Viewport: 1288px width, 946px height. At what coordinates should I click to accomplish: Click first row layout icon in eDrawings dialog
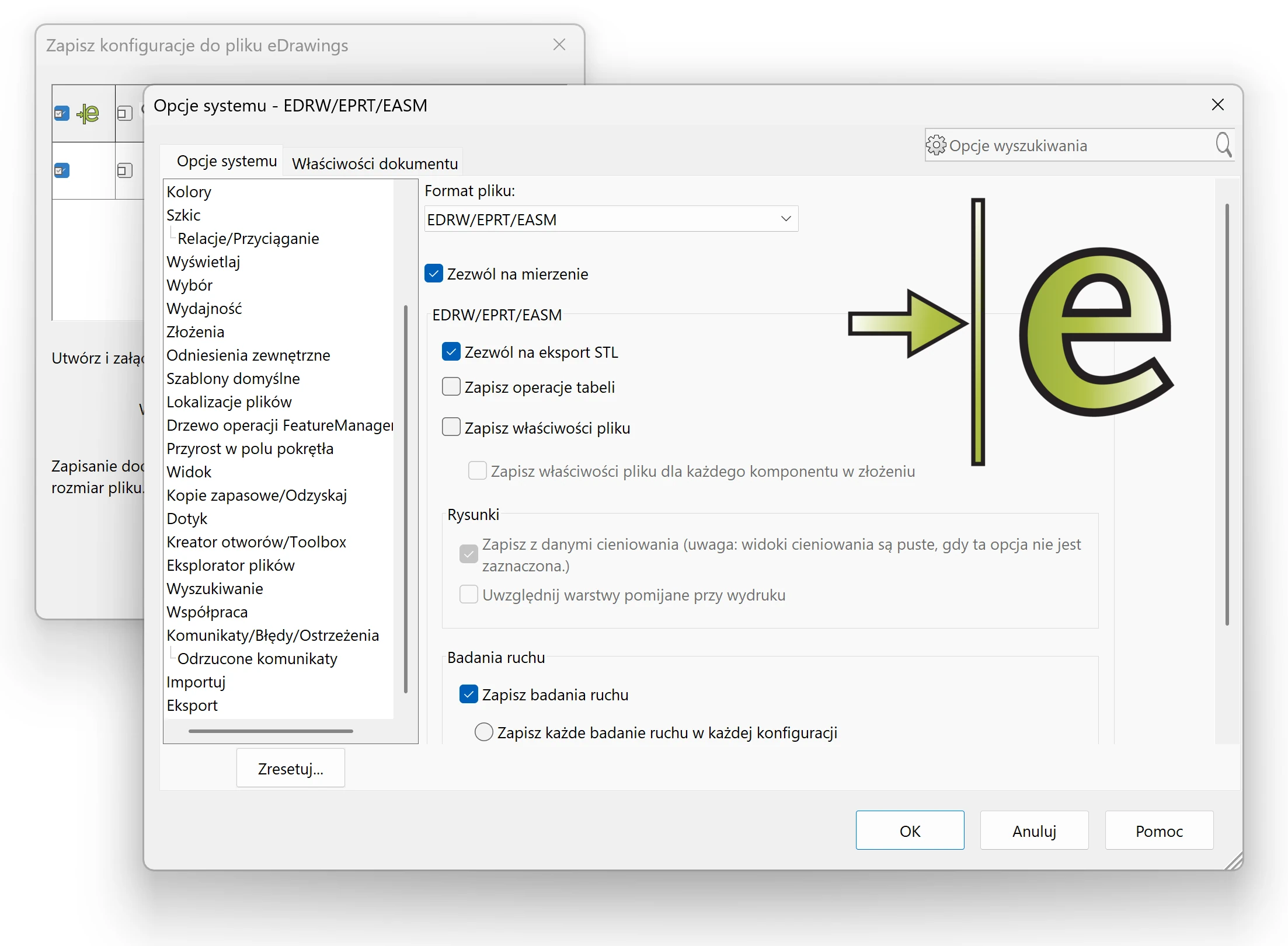pos(125,113)
